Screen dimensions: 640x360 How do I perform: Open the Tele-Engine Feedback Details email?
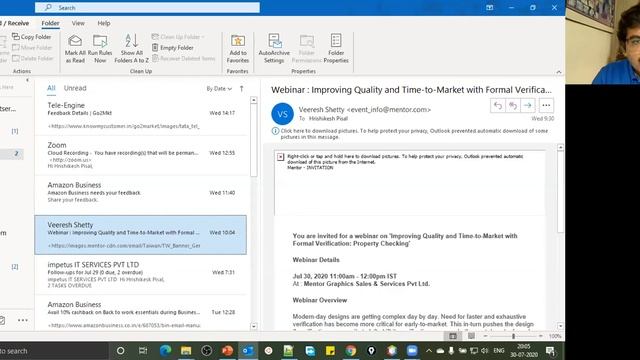[141, 116]
